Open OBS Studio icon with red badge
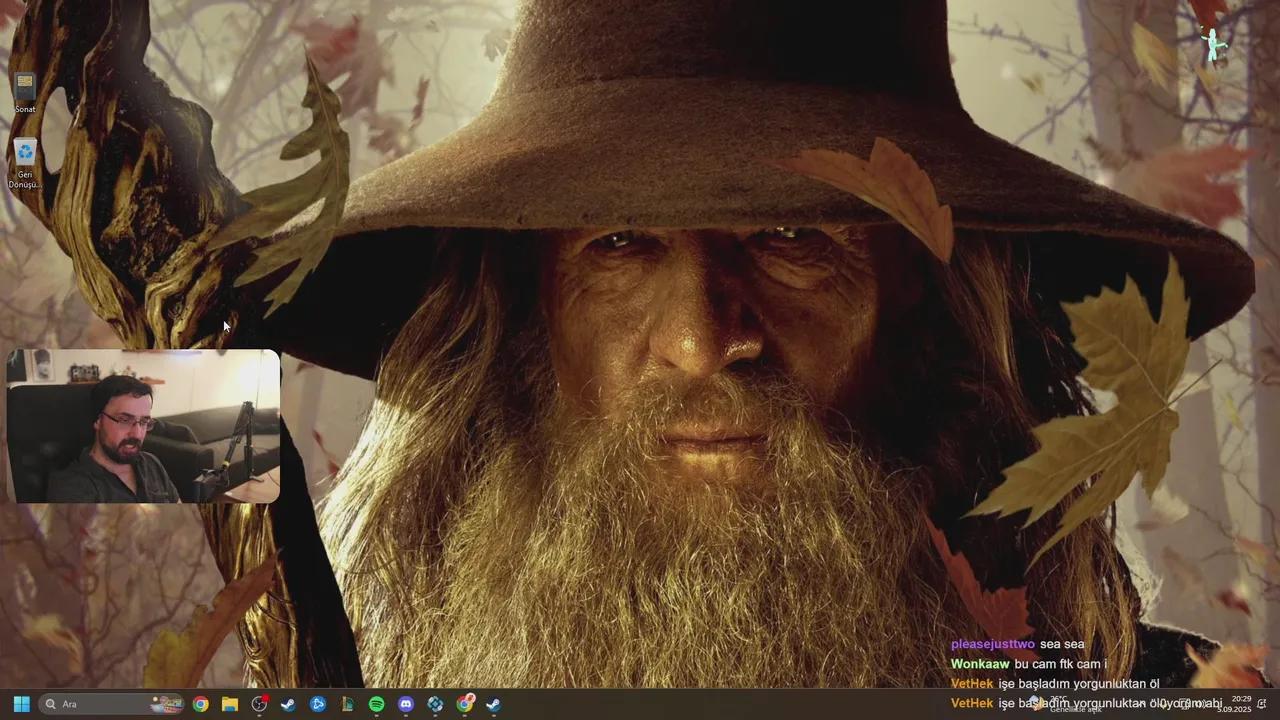The height and width of the screenshot is (720, 1280). (260, 704)
